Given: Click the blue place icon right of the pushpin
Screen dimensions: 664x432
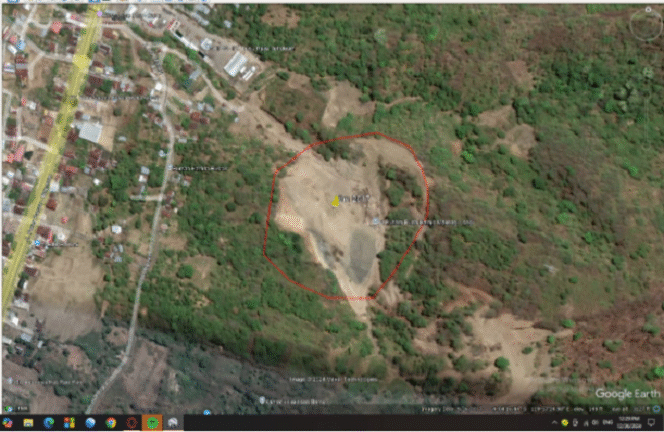Looking at the screenshot, I should click(x=375, y=222).
